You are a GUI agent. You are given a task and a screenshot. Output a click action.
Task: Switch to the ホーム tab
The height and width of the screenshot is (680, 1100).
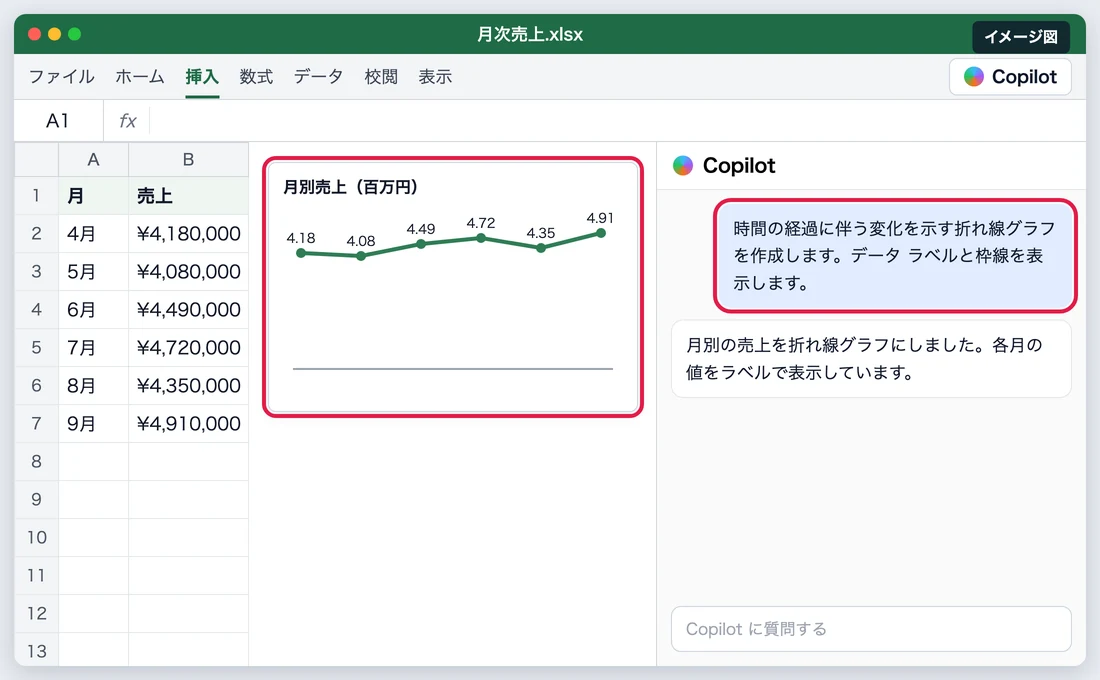[x=140, y=76]
